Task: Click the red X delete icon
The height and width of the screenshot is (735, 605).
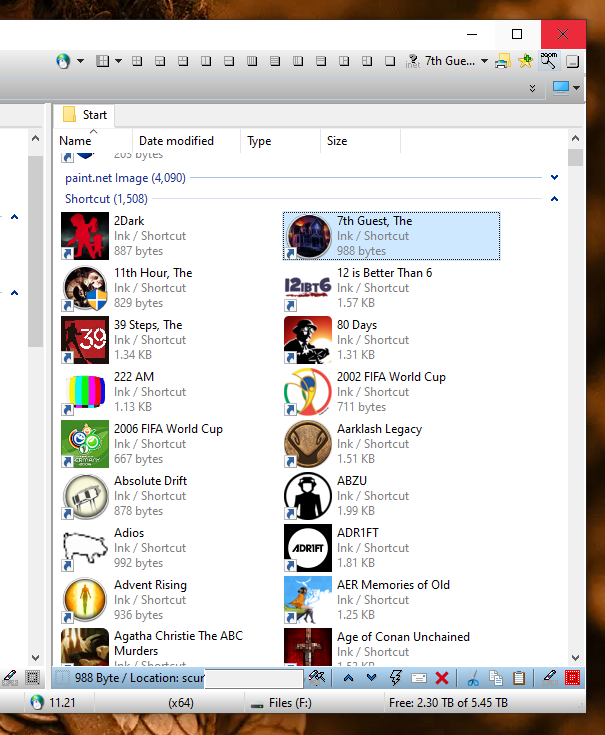Action: click(442, 678)
